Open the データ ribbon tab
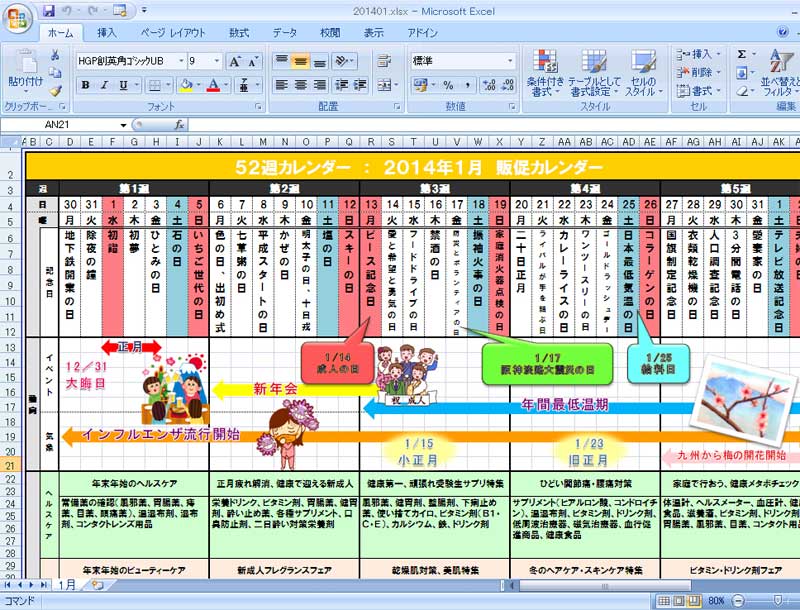 [284, 33]
